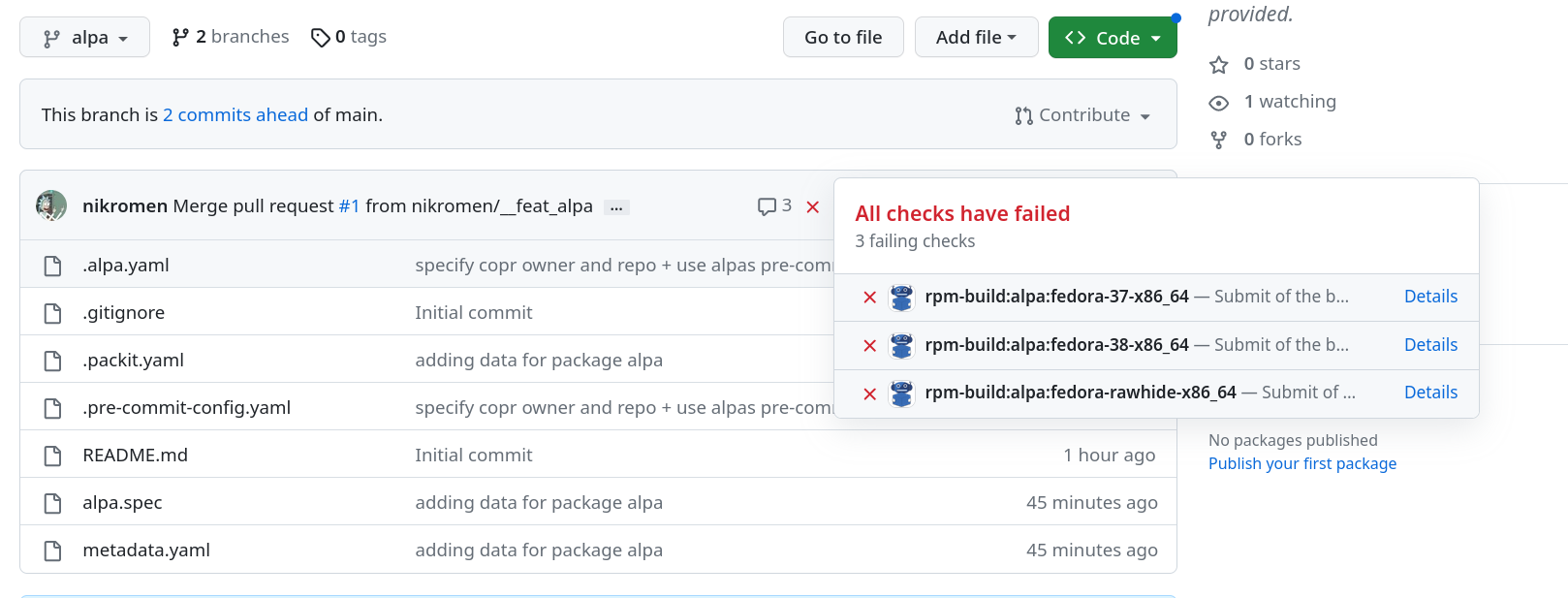Select the rpm-build:alpa:fedora-rawhide-x86_64 check name
Viewport: 1568px width, 598px height.
coord(1081,393)
